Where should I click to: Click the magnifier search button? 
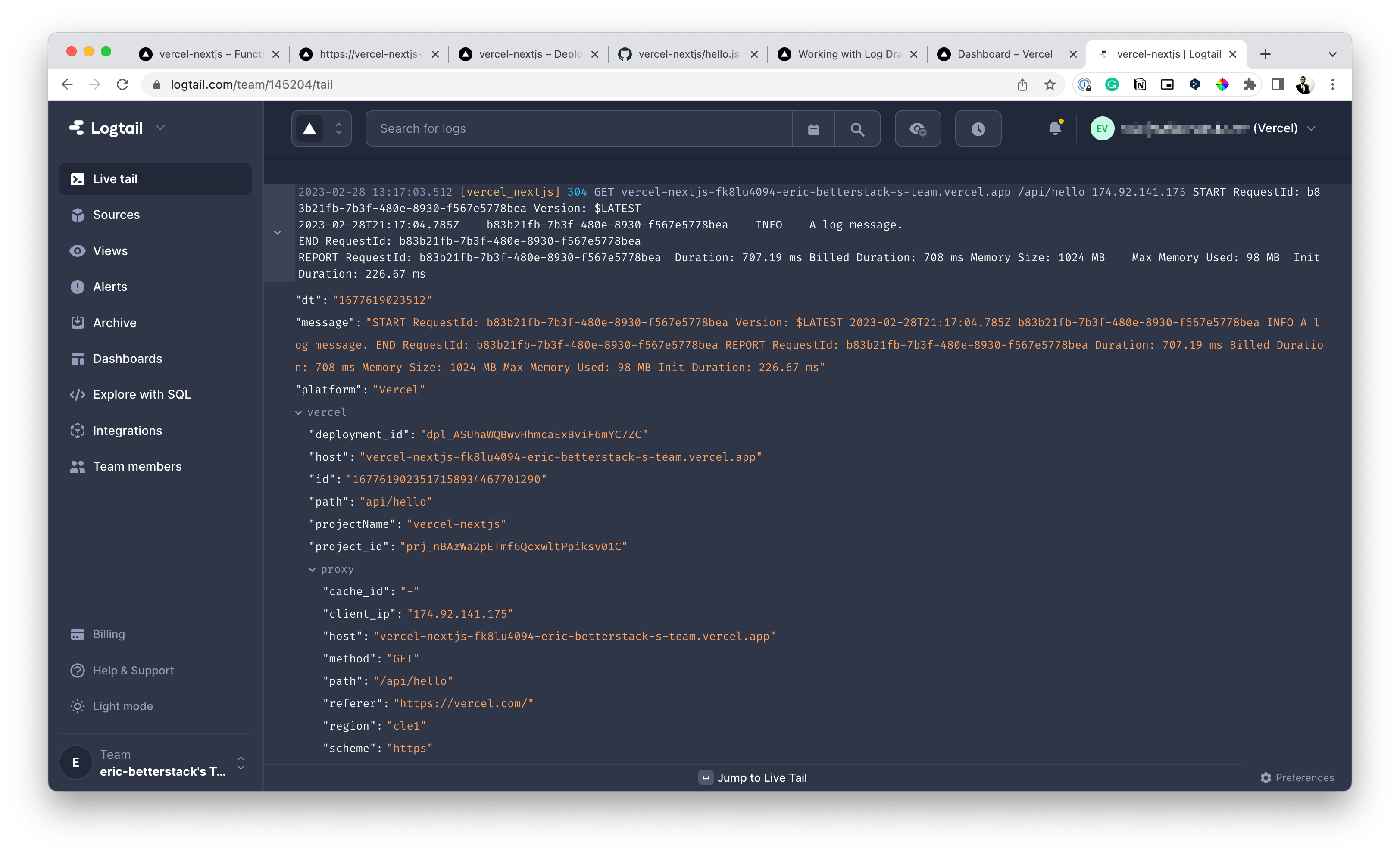coord(857,129)
